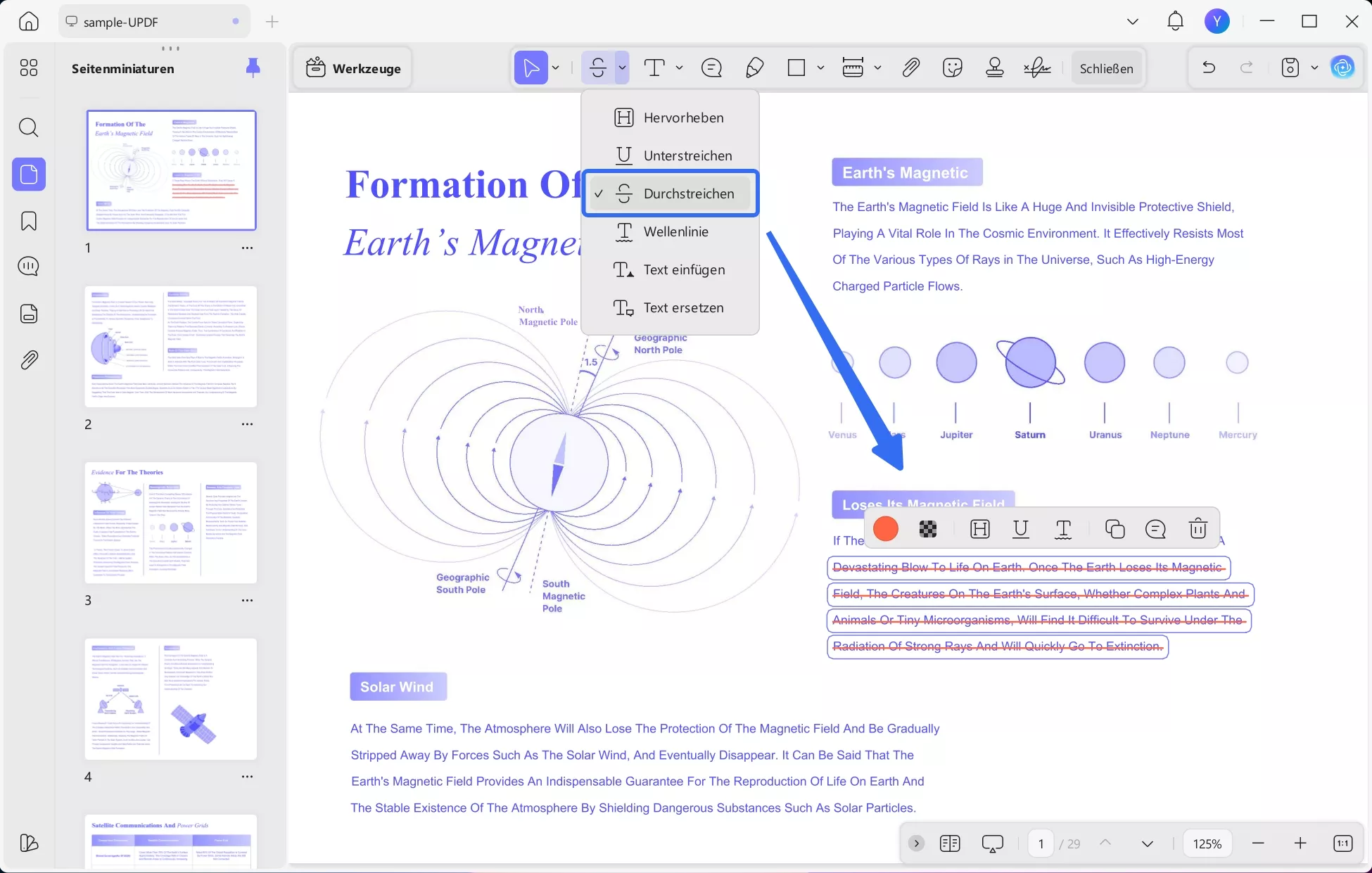Expand the text markup tool dropdown arrow
This screenshot has width=1372, height=873.
click(x=622, y=68)
